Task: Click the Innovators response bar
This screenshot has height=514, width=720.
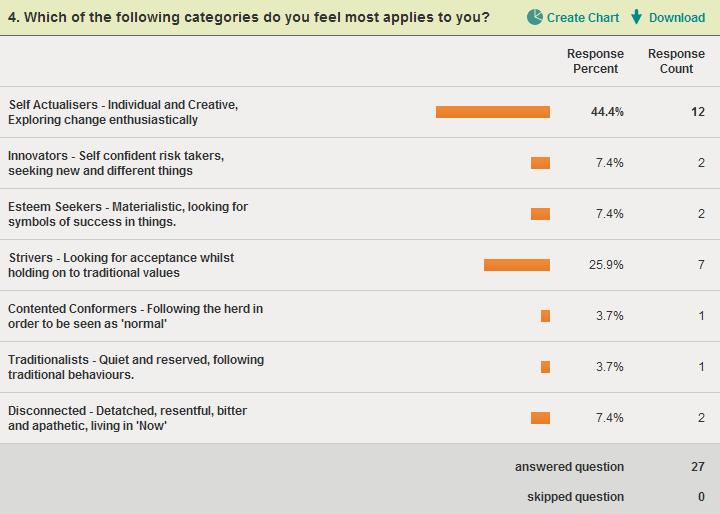Action: click(x=540, y=163)
